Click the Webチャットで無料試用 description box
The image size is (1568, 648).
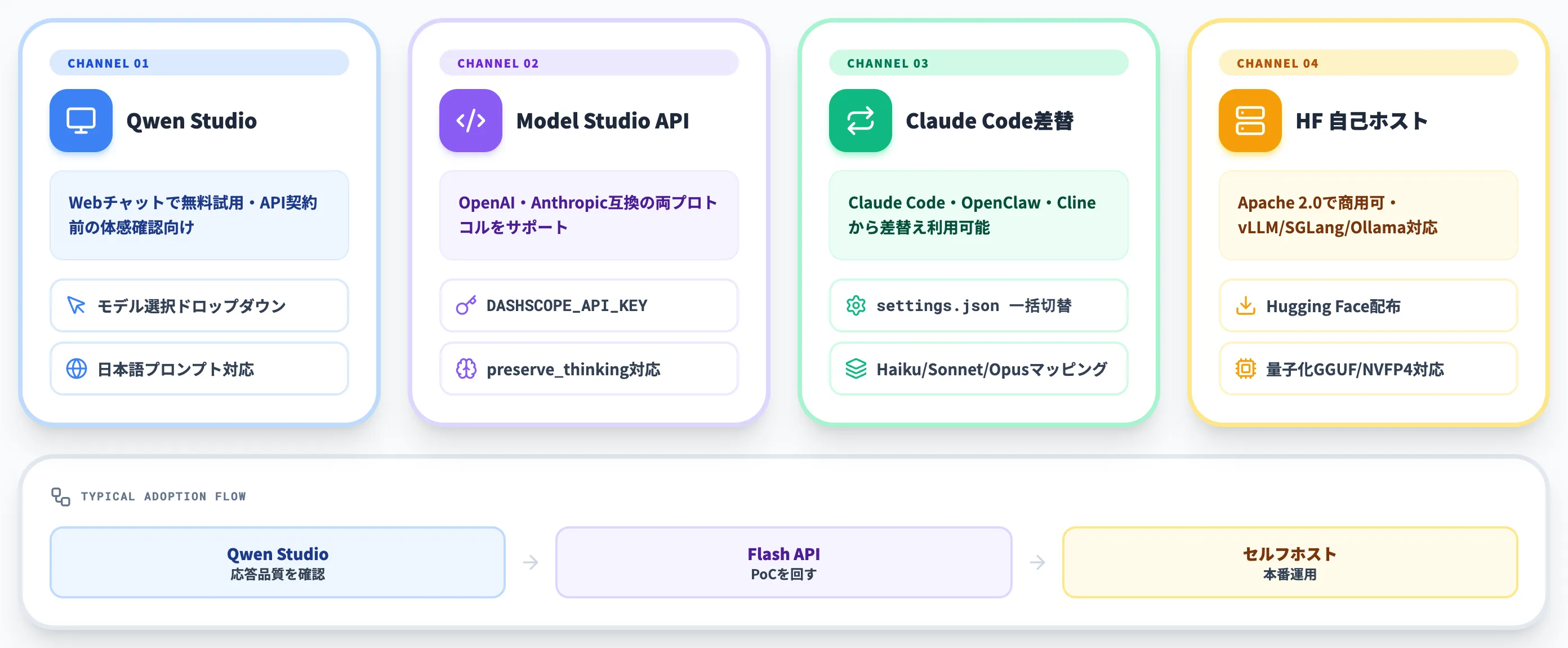click(199, 215)
